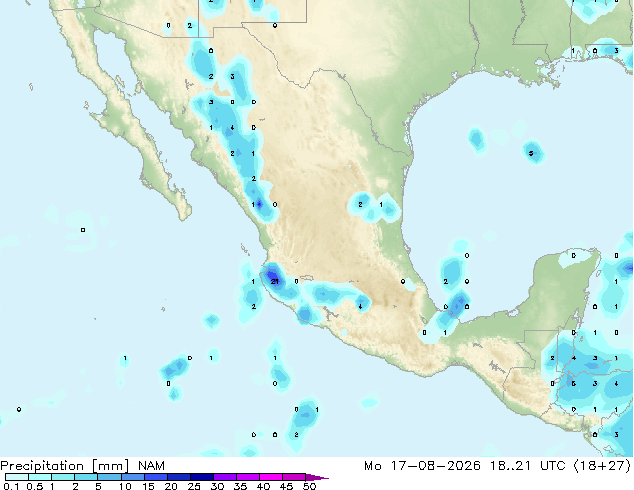634x490 pixels.
Task: Click the 2–5 mm legend swatch
Action: tap(86, 477)
